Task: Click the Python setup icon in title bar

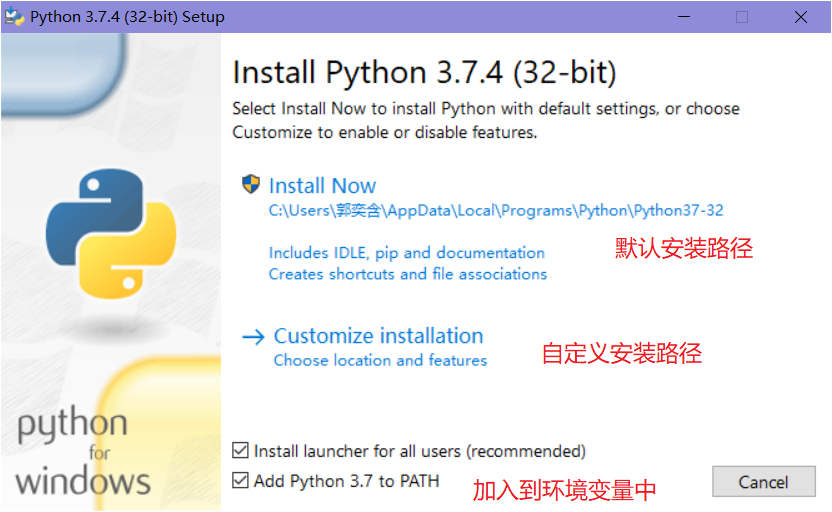Action: (14, 17)
